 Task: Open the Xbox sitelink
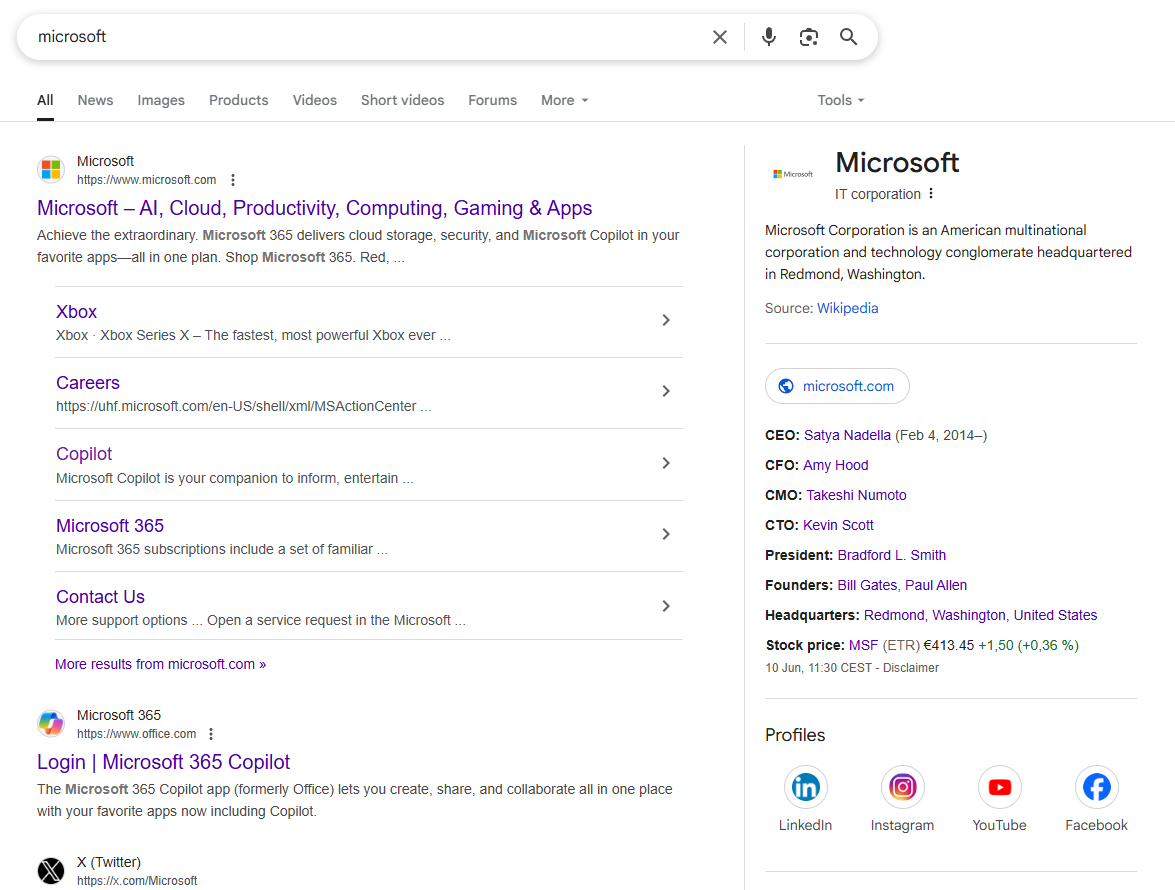coord(76,312)
